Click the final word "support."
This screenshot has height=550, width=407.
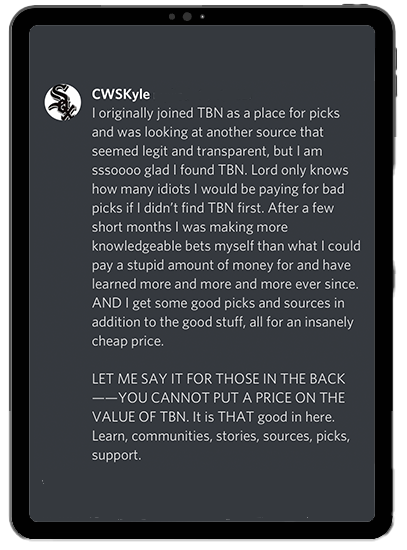point(116,455)
